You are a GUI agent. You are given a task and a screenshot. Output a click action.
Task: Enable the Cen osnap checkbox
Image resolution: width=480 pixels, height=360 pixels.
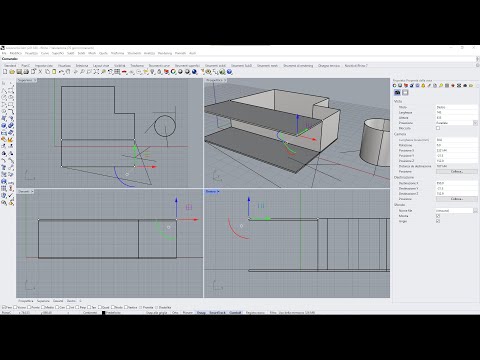(57, 307)
